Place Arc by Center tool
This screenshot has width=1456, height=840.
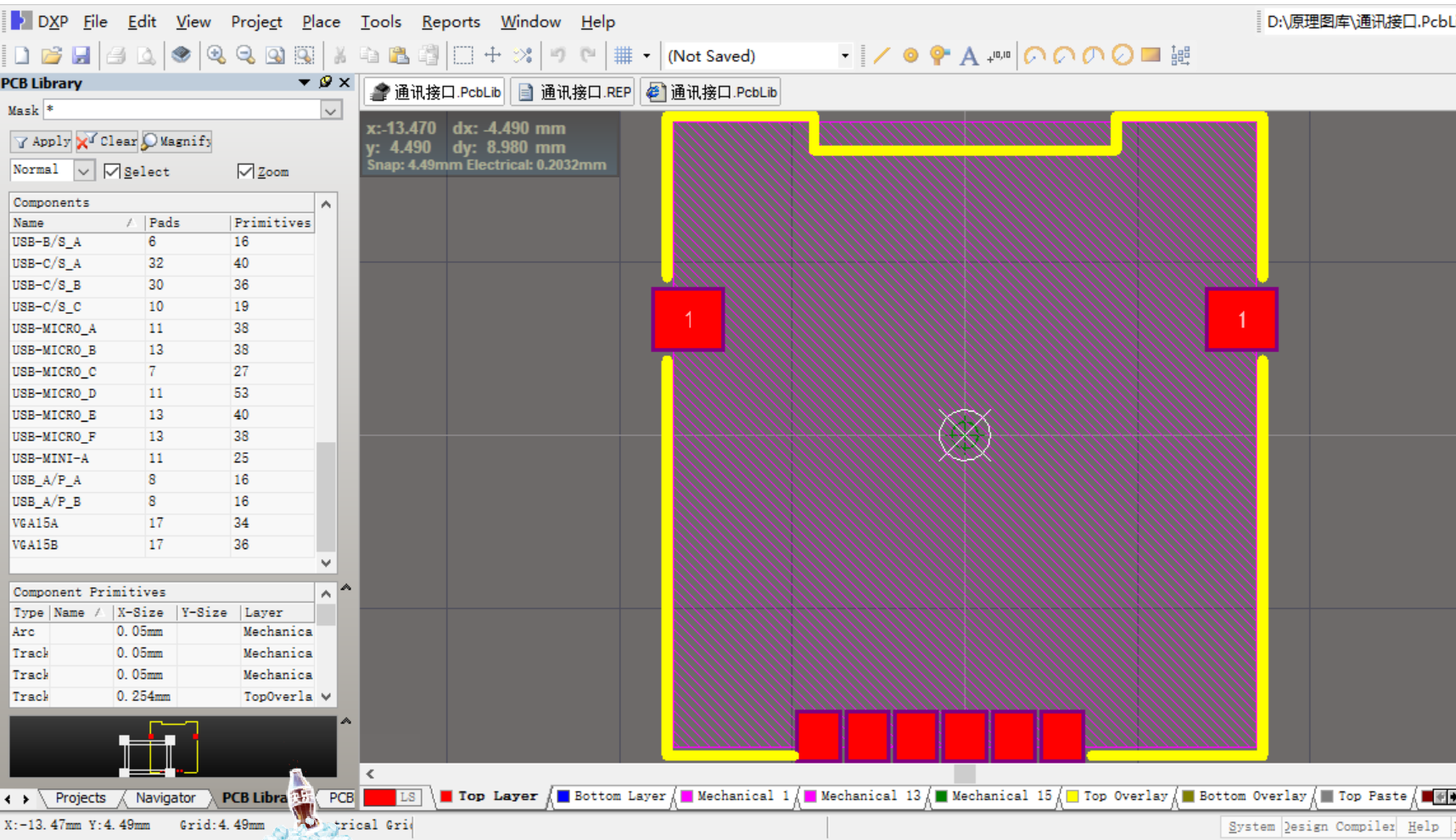pos(1034,56)
